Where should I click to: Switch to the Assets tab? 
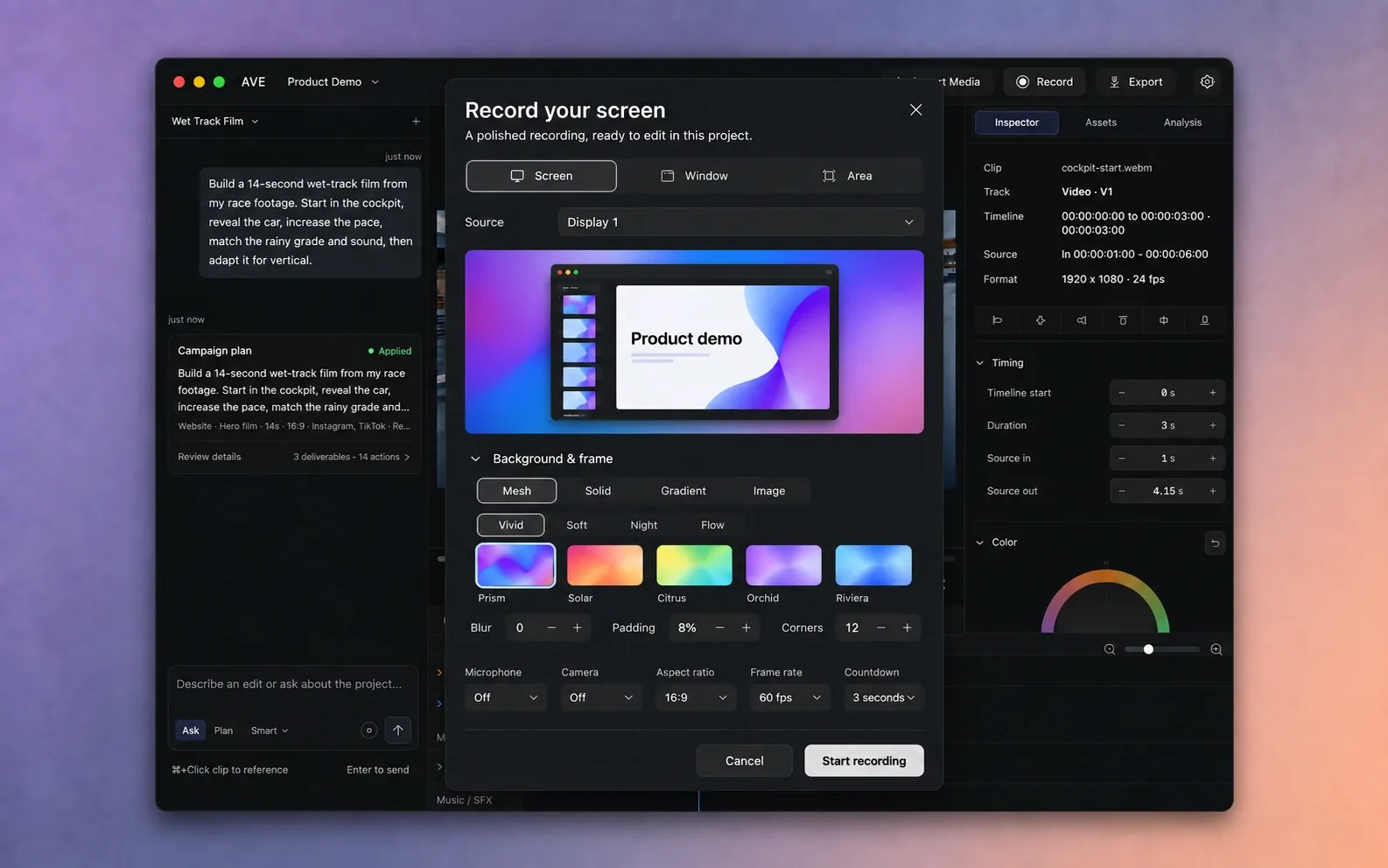point(1101,122)
